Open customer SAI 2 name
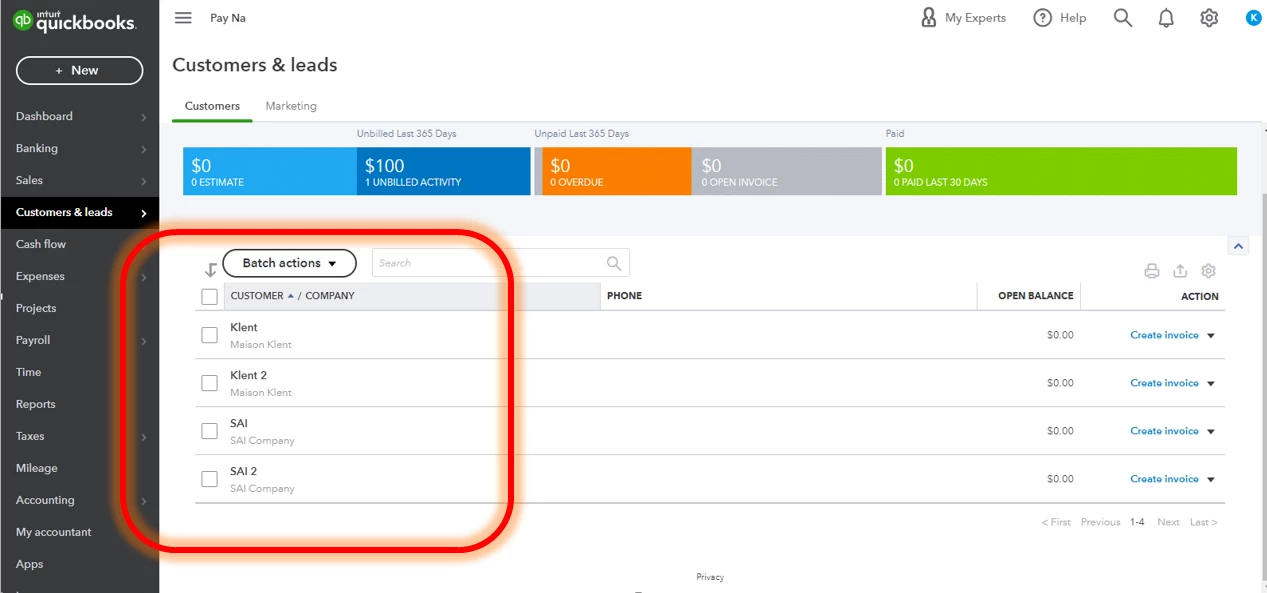Viewport: 1267px width, 593px height. 244,471
